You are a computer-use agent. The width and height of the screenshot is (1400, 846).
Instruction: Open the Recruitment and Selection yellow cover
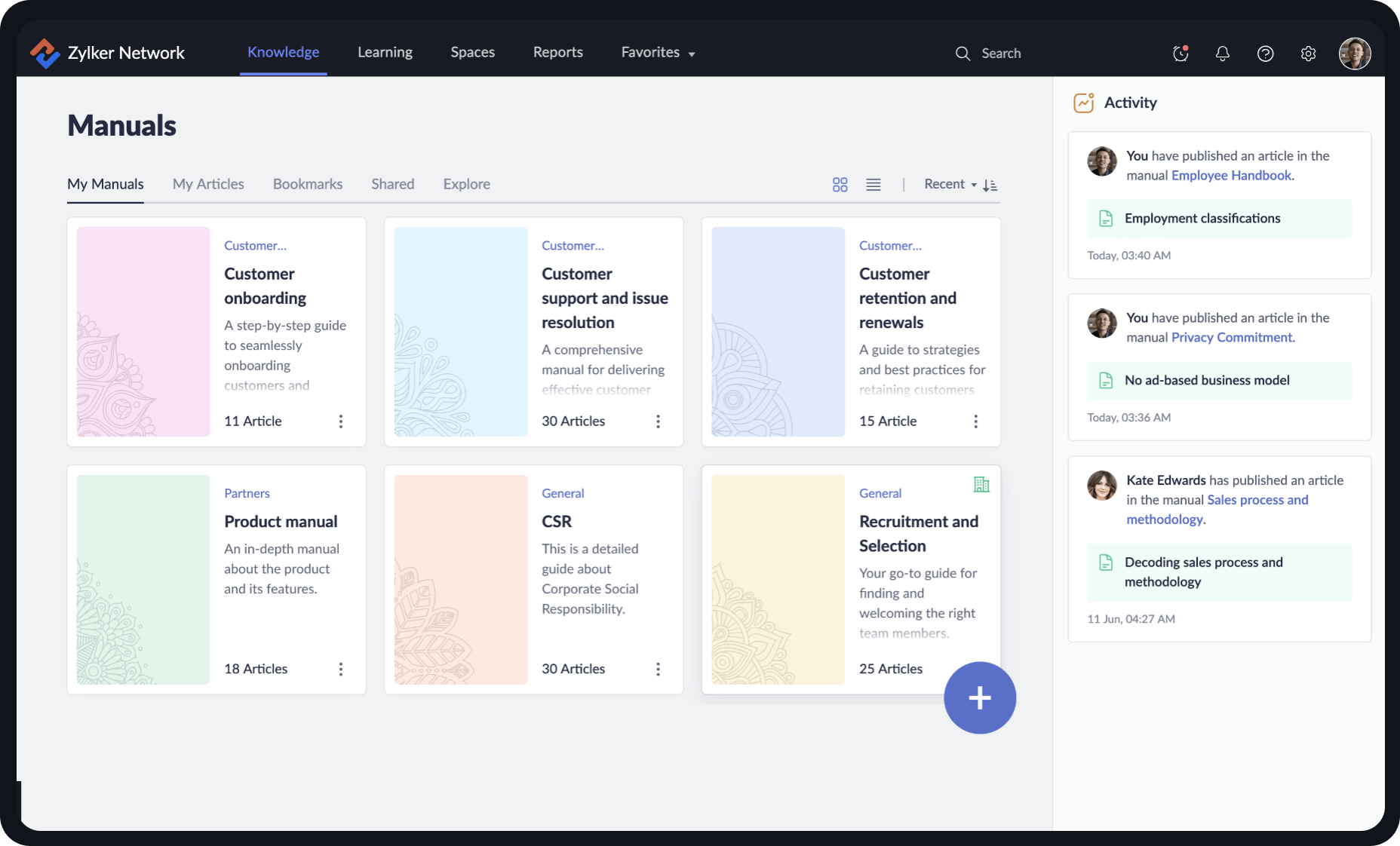(x=778, y=580)
